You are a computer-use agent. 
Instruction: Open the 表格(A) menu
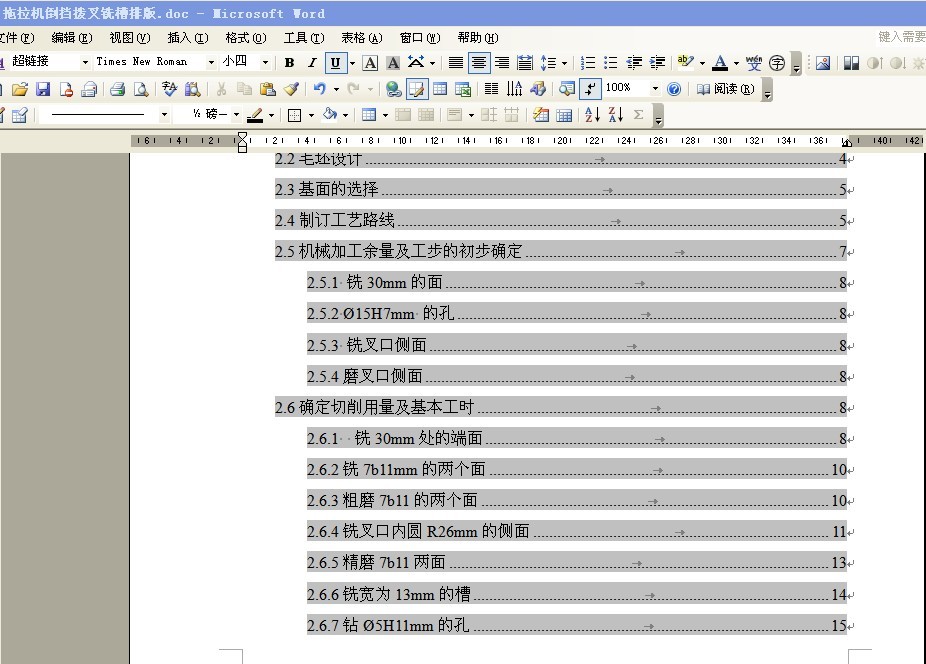tap(361, 38)
